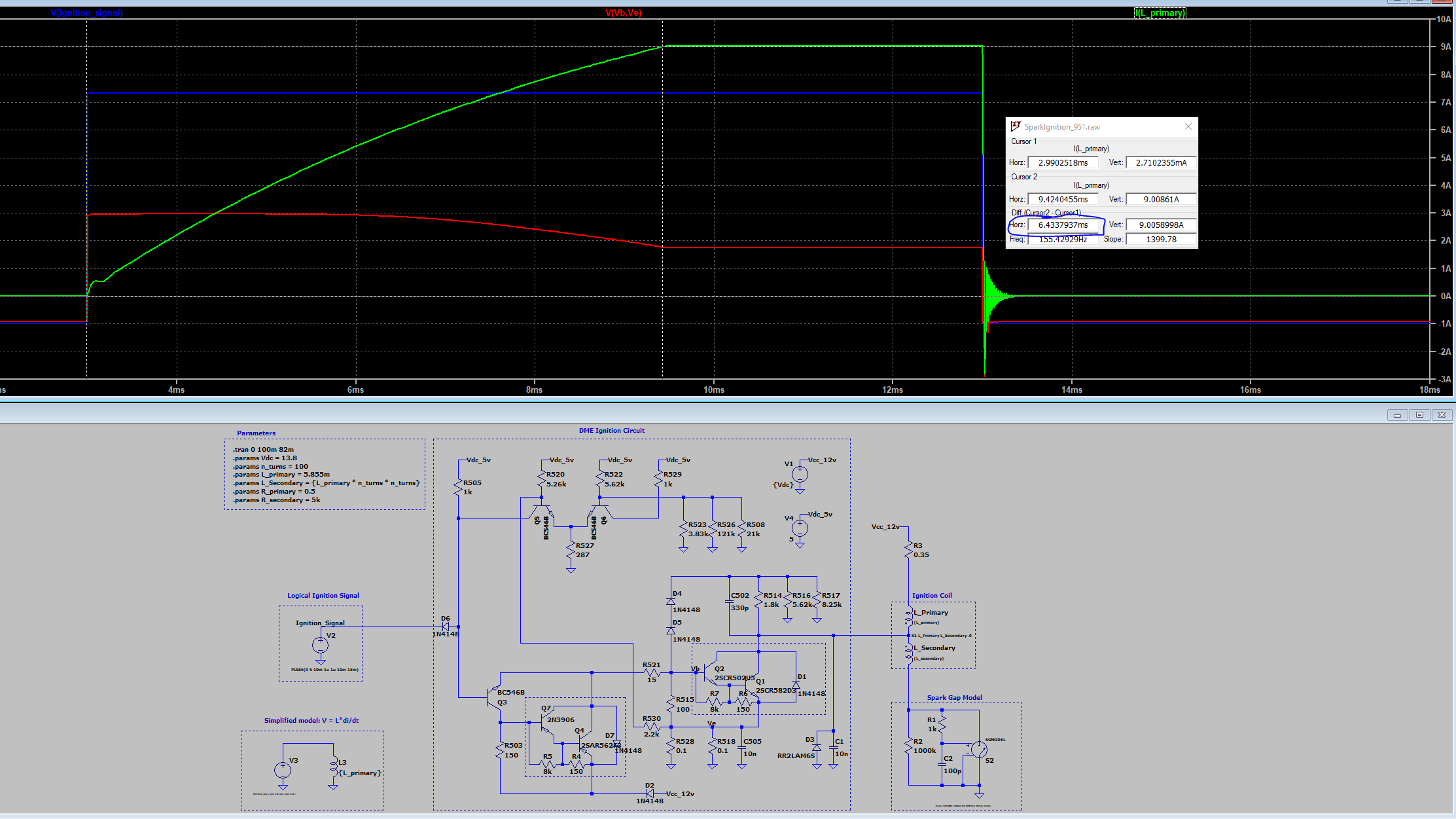Viewport: 1456px width, 819px height.
Task: Click the V2 Ignition_Signal voltage source symbol
Action: [320, 646]
